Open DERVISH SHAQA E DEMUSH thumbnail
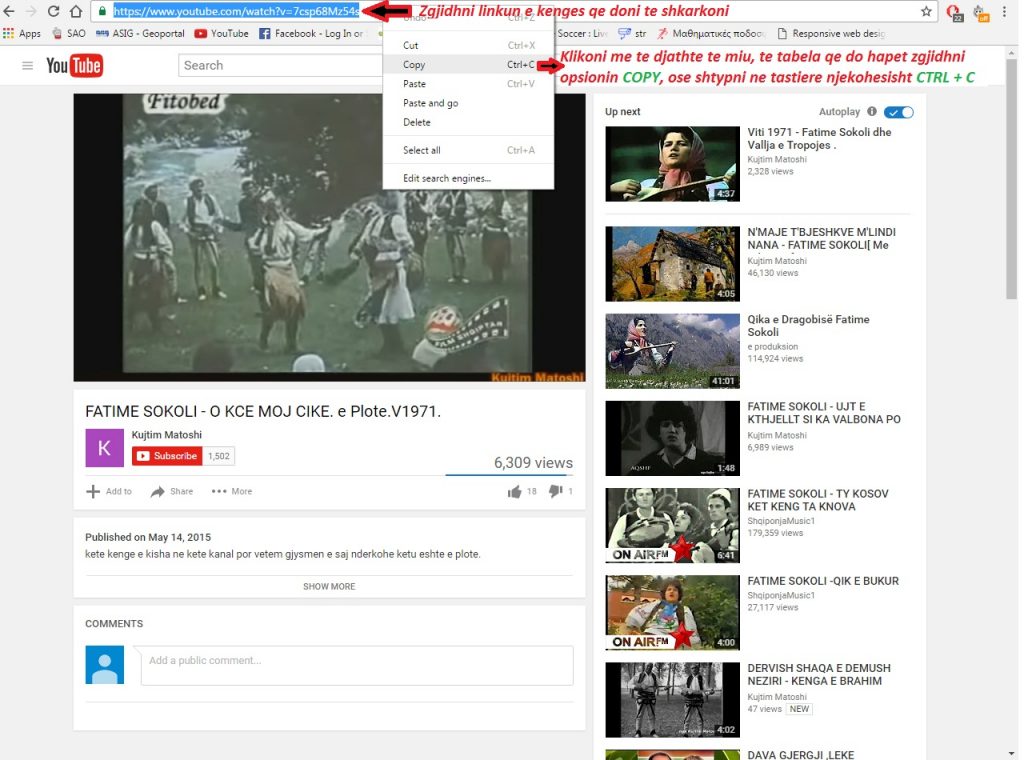 tap(673, 700)
